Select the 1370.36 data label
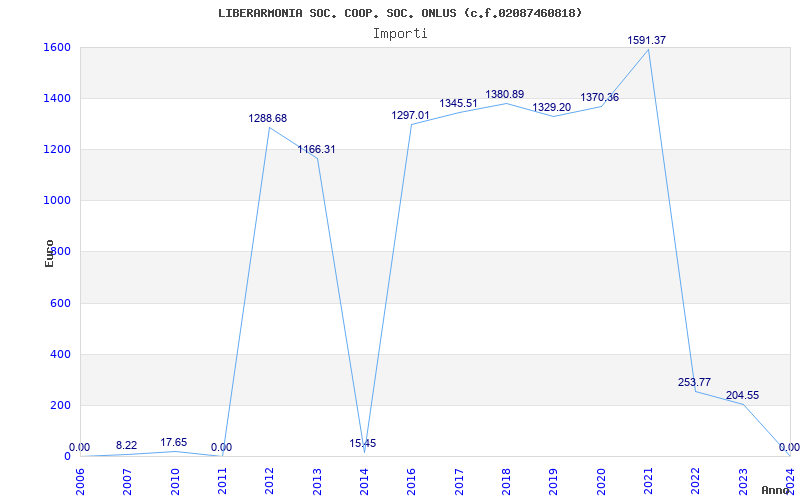This screenshot has height=500, width=800. point(600,97)
